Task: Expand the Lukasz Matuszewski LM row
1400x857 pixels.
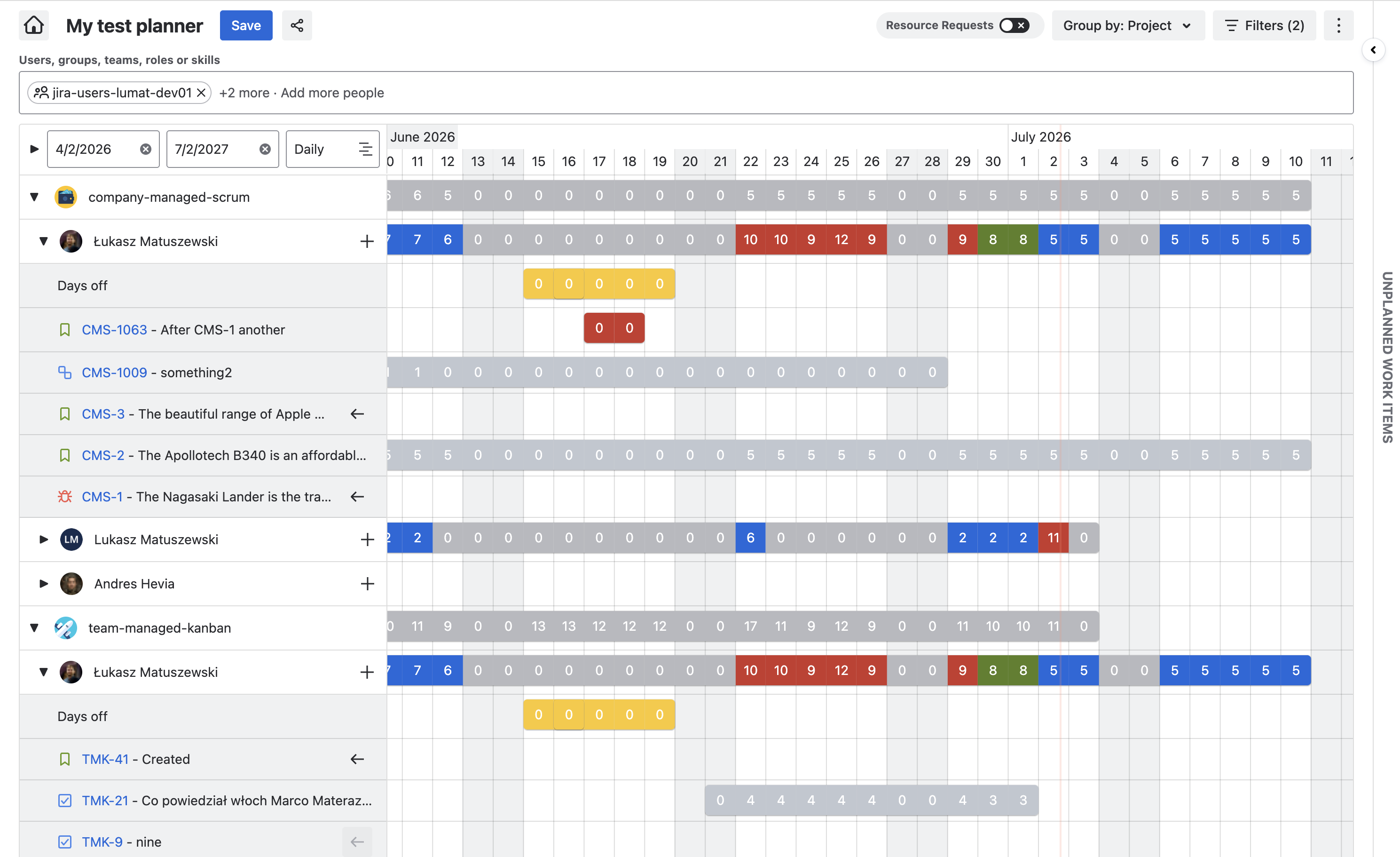Action: pos(44,540)
